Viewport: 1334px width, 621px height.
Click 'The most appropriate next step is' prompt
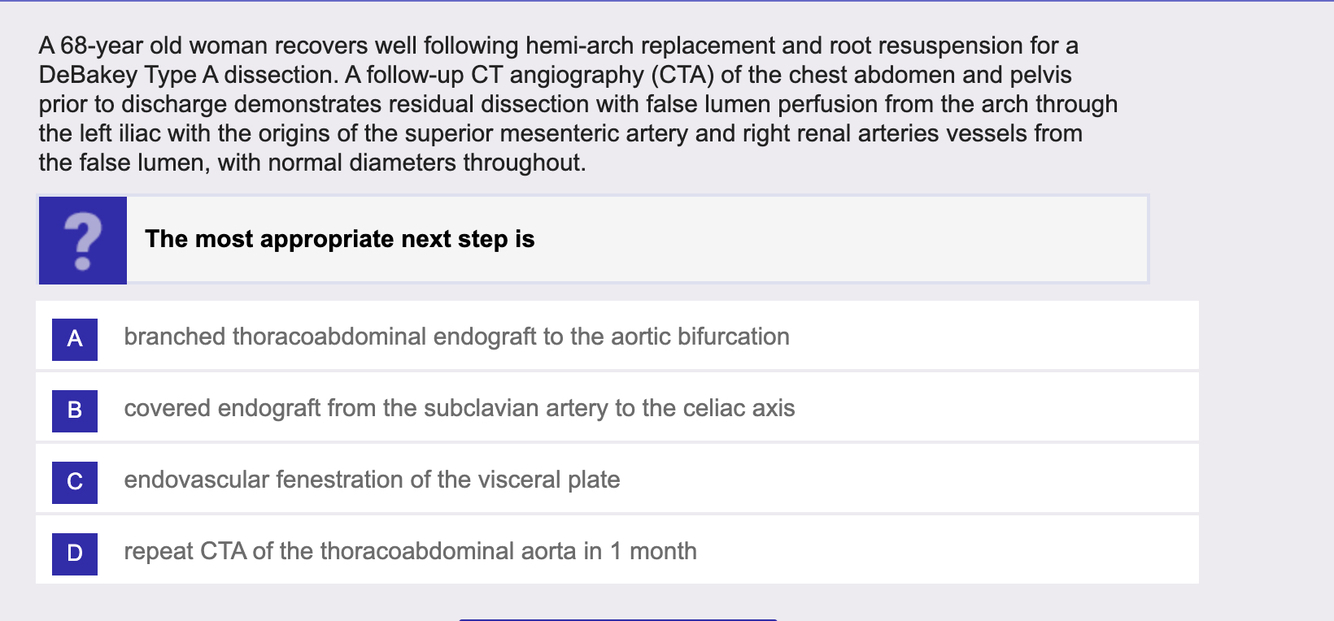(x=340, y=240)
